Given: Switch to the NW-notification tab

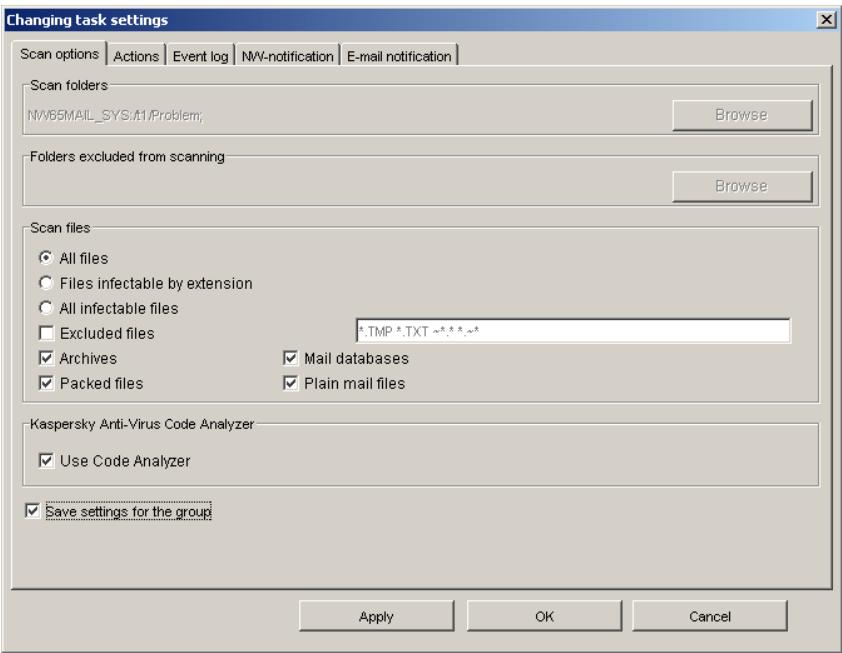Looking at the screenshot, I should (x=287, y=56).
